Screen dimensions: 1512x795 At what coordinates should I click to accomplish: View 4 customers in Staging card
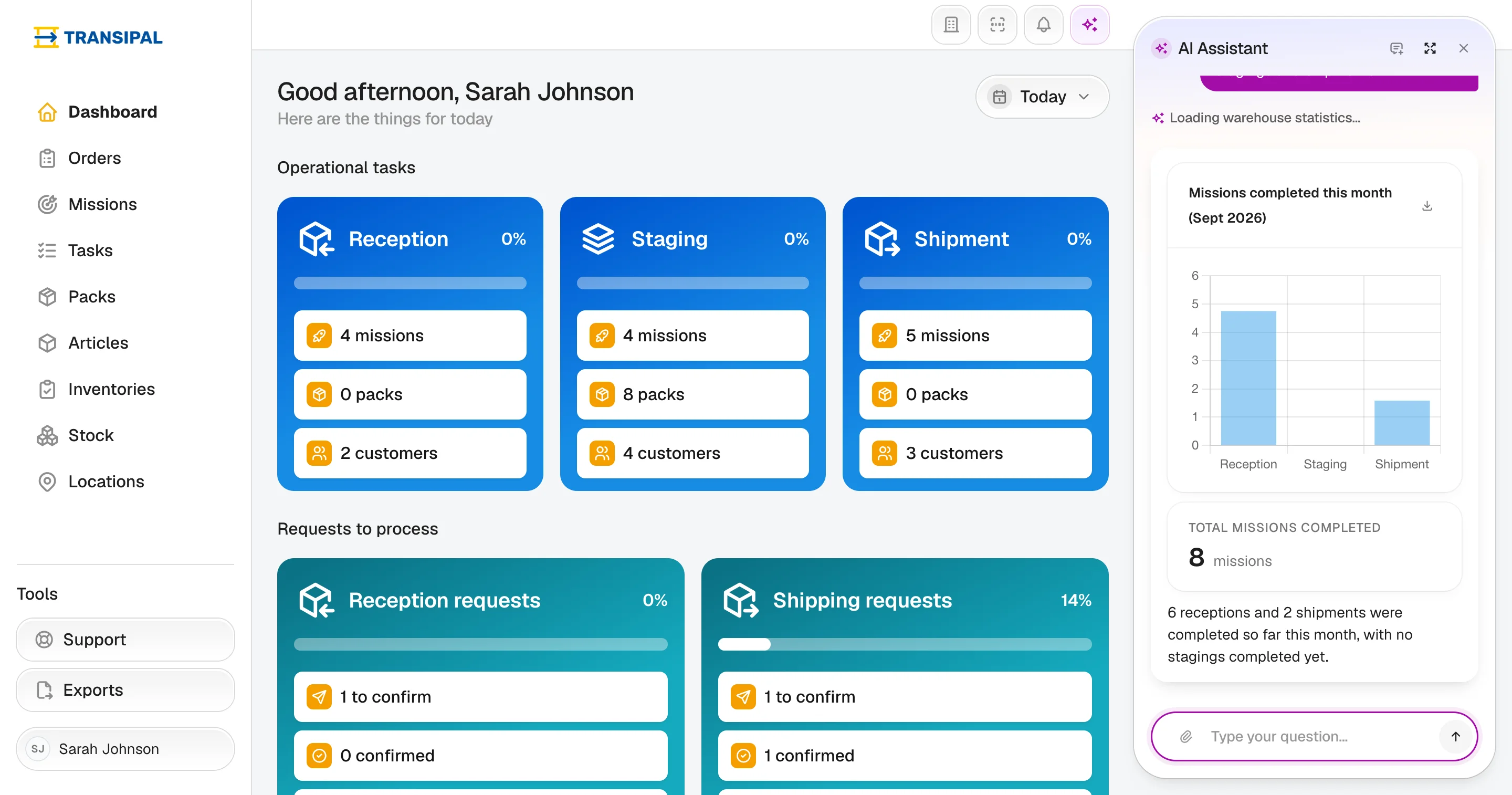(x=692, y=453)
